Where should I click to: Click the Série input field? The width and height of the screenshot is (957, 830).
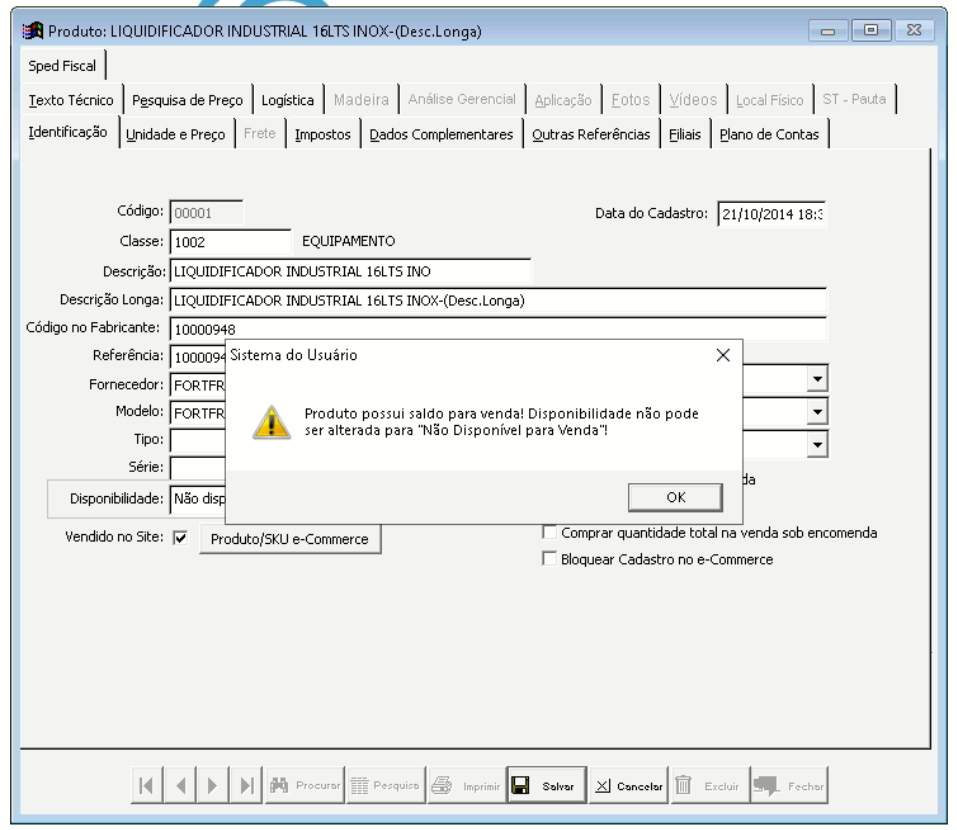point(198,467)
